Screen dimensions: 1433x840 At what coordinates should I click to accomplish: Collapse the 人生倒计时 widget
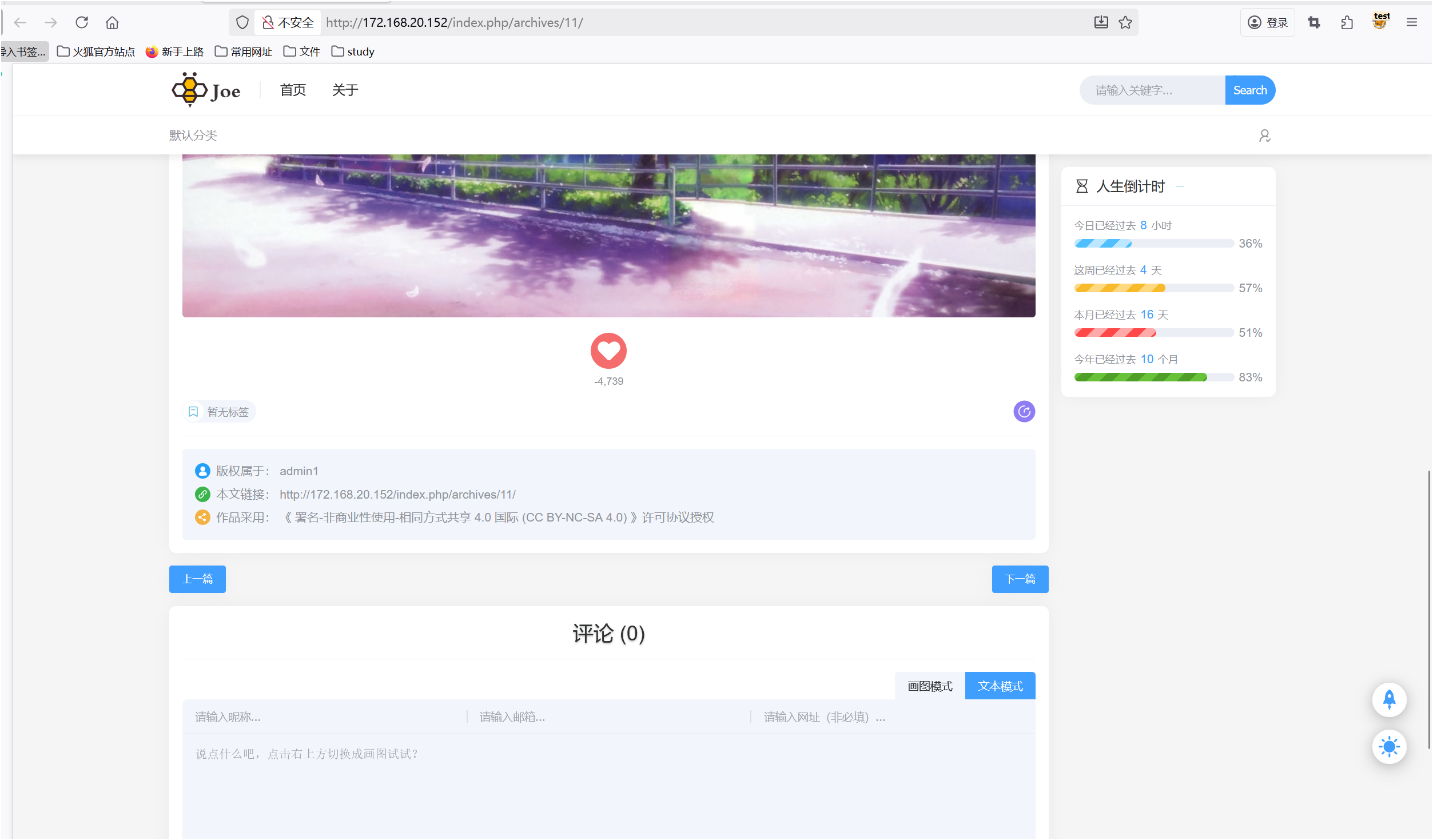click(1180, 186)
